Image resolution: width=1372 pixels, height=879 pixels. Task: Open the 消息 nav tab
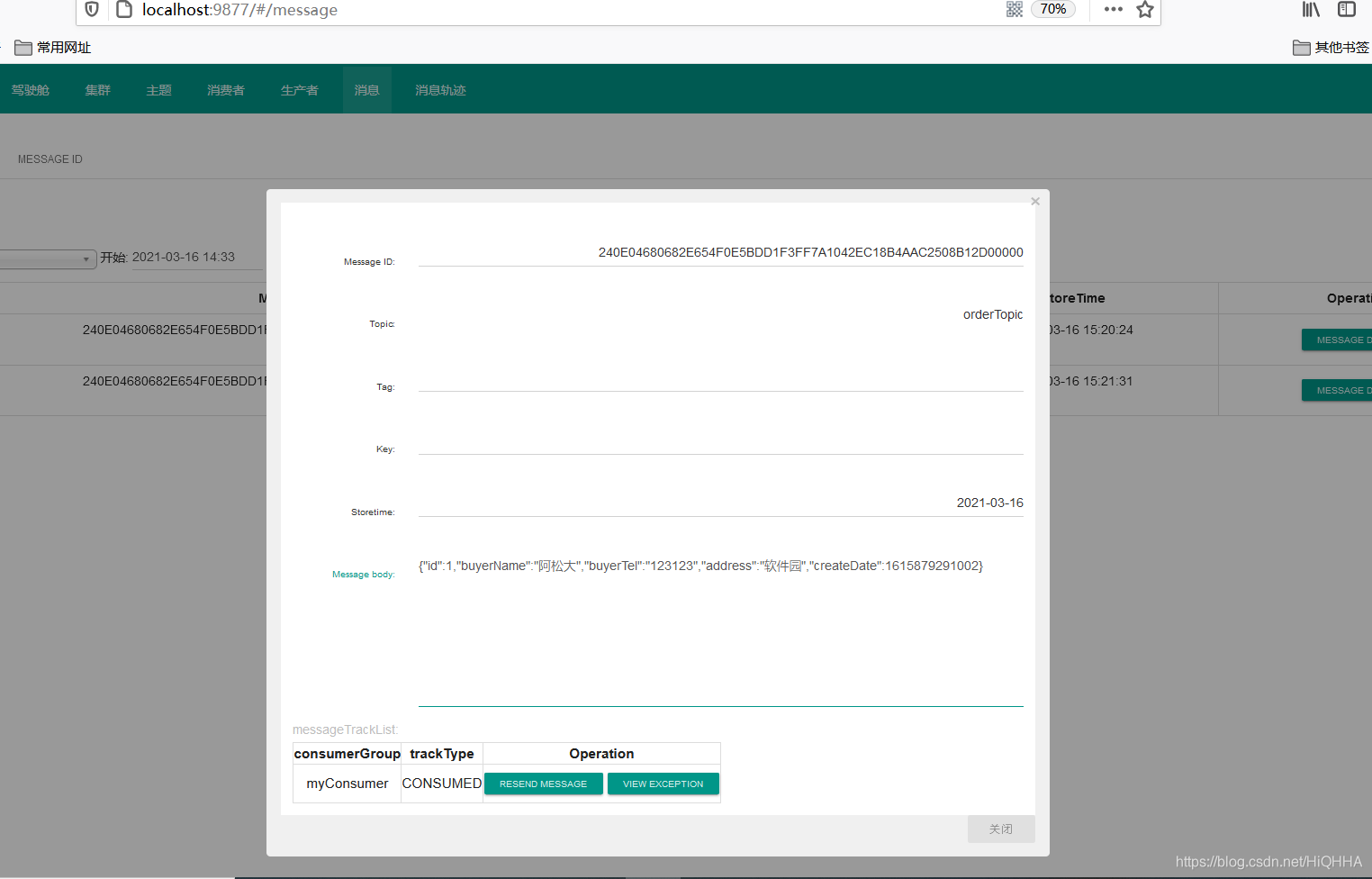coord(367,90)
